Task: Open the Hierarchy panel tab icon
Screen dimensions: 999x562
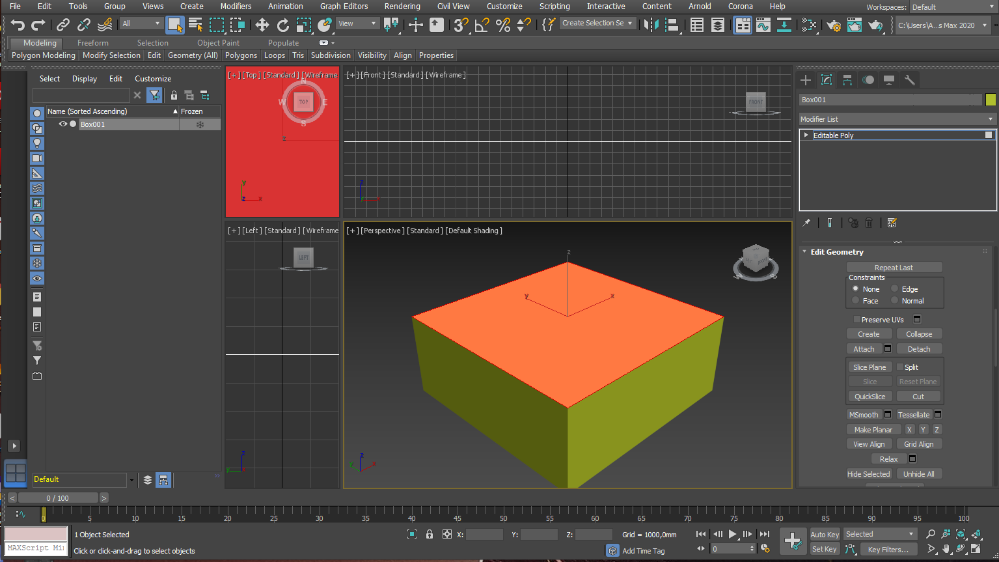Action: point(847,80)
